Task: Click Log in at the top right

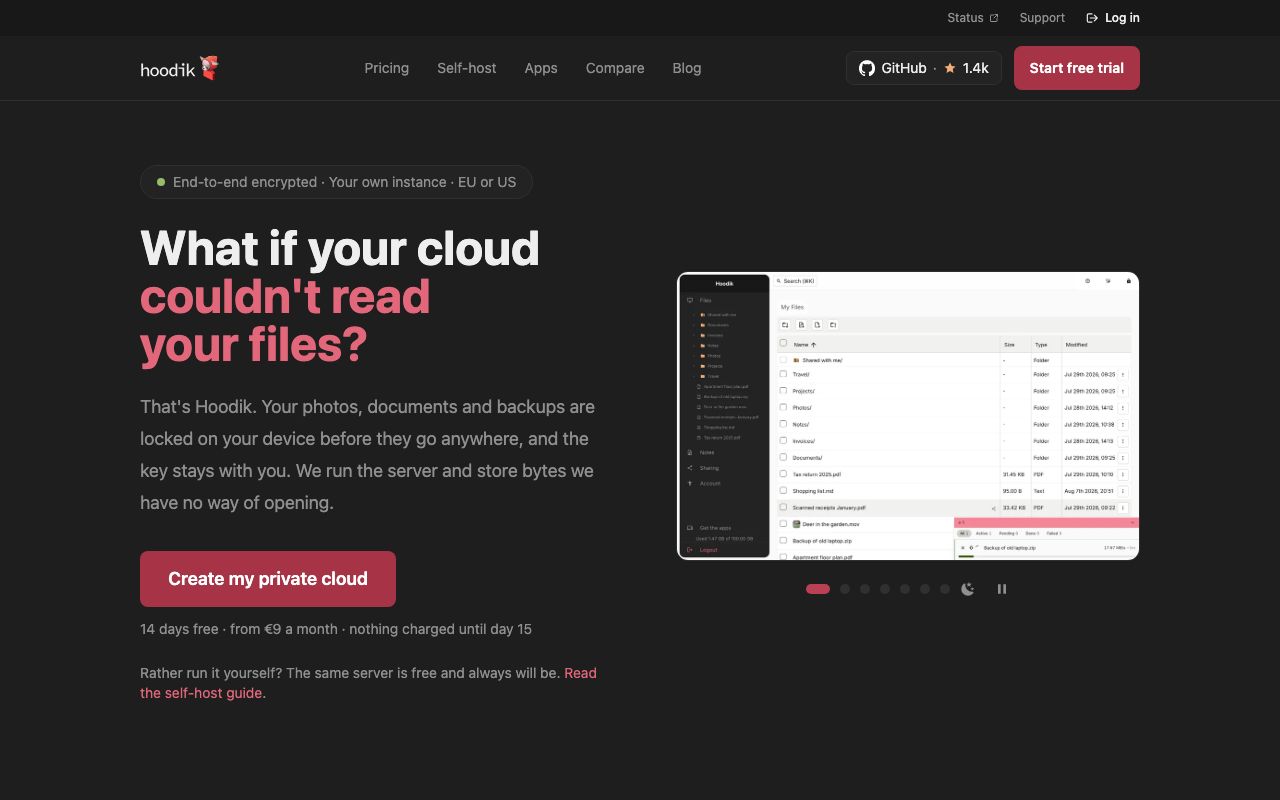Action: click(1113, 18)
